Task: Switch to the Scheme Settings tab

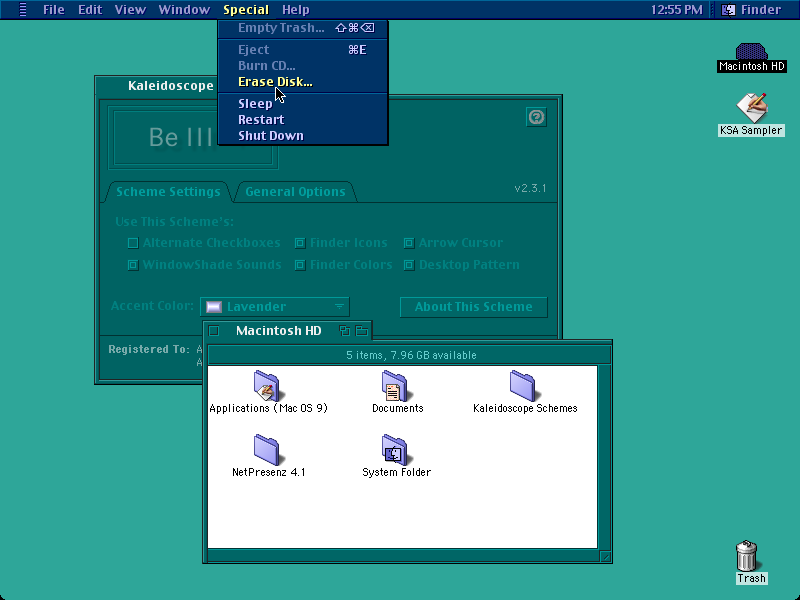Action: click(x=168, y=192)
